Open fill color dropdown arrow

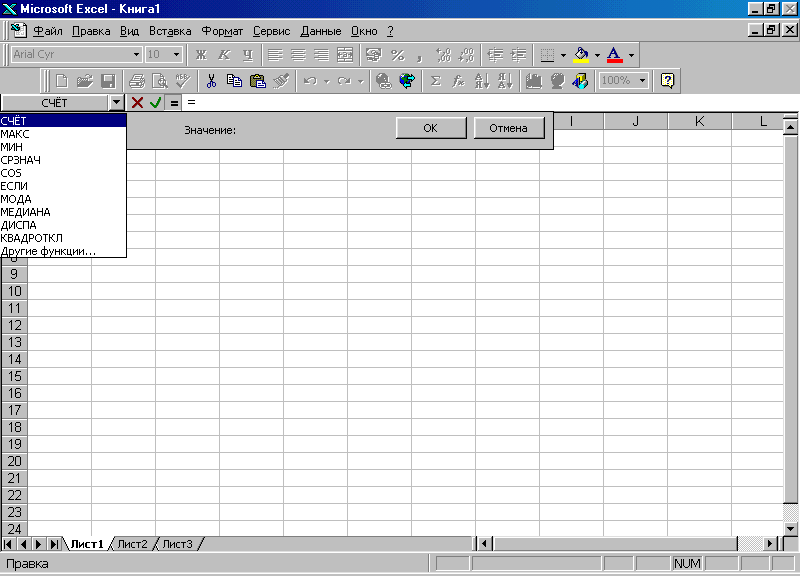point(597,55)
